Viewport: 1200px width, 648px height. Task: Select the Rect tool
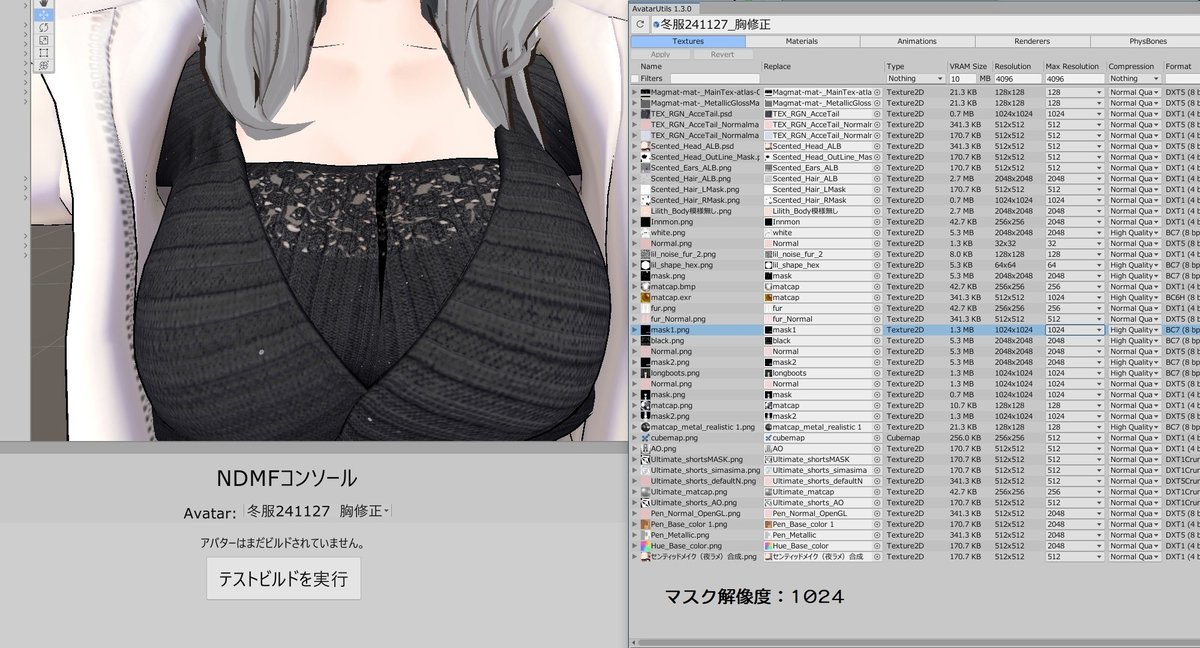(x=44, y=51)
